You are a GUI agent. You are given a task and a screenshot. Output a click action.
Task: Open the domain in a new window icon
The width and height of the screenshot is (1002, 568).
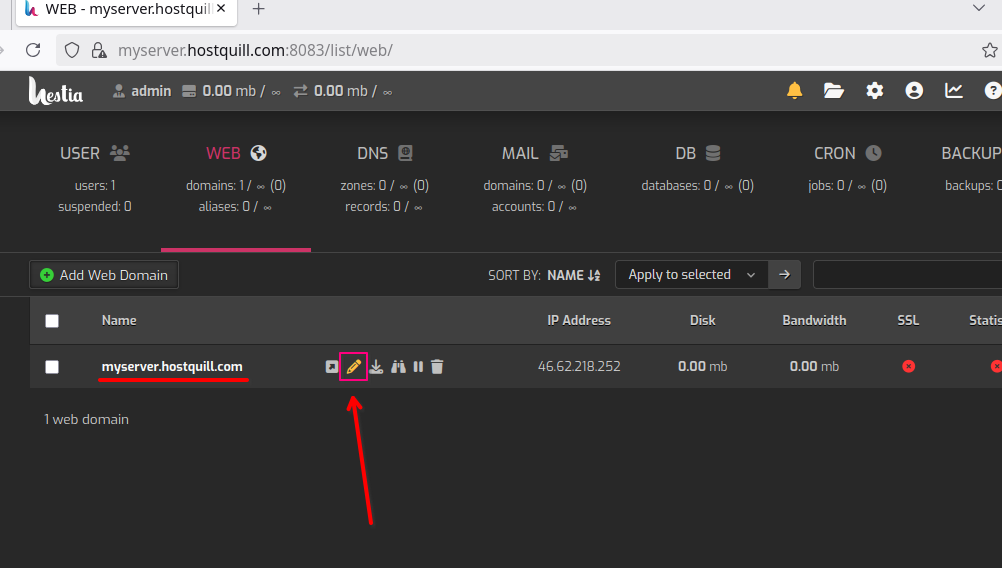point(332,367)
